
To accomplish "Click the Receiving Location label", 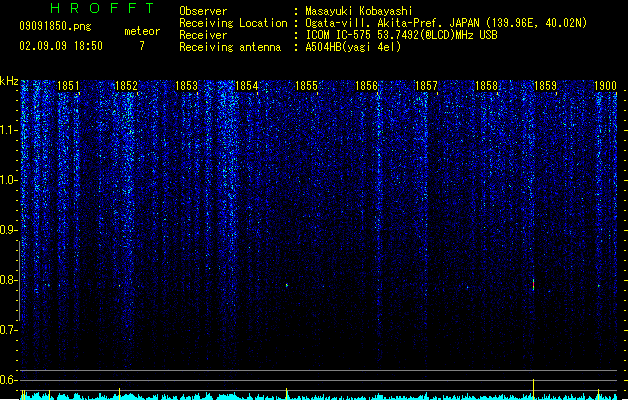I will pos(233,23).
